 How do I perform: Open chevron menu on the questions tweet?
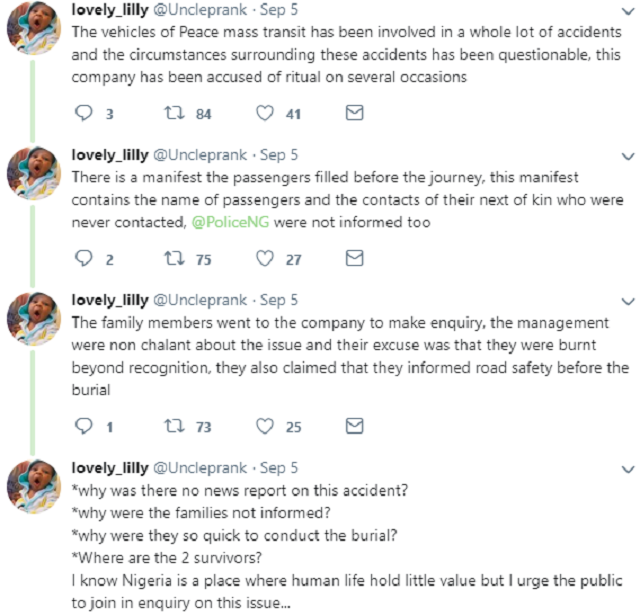pos(627,469)
